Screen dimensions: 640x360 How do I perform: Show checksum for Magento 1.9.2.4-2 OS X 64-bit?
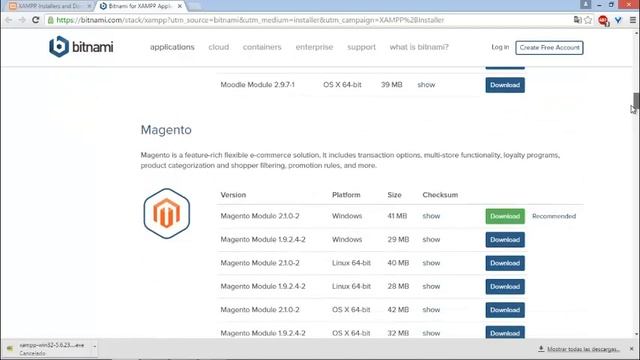(x=431, y=333)
